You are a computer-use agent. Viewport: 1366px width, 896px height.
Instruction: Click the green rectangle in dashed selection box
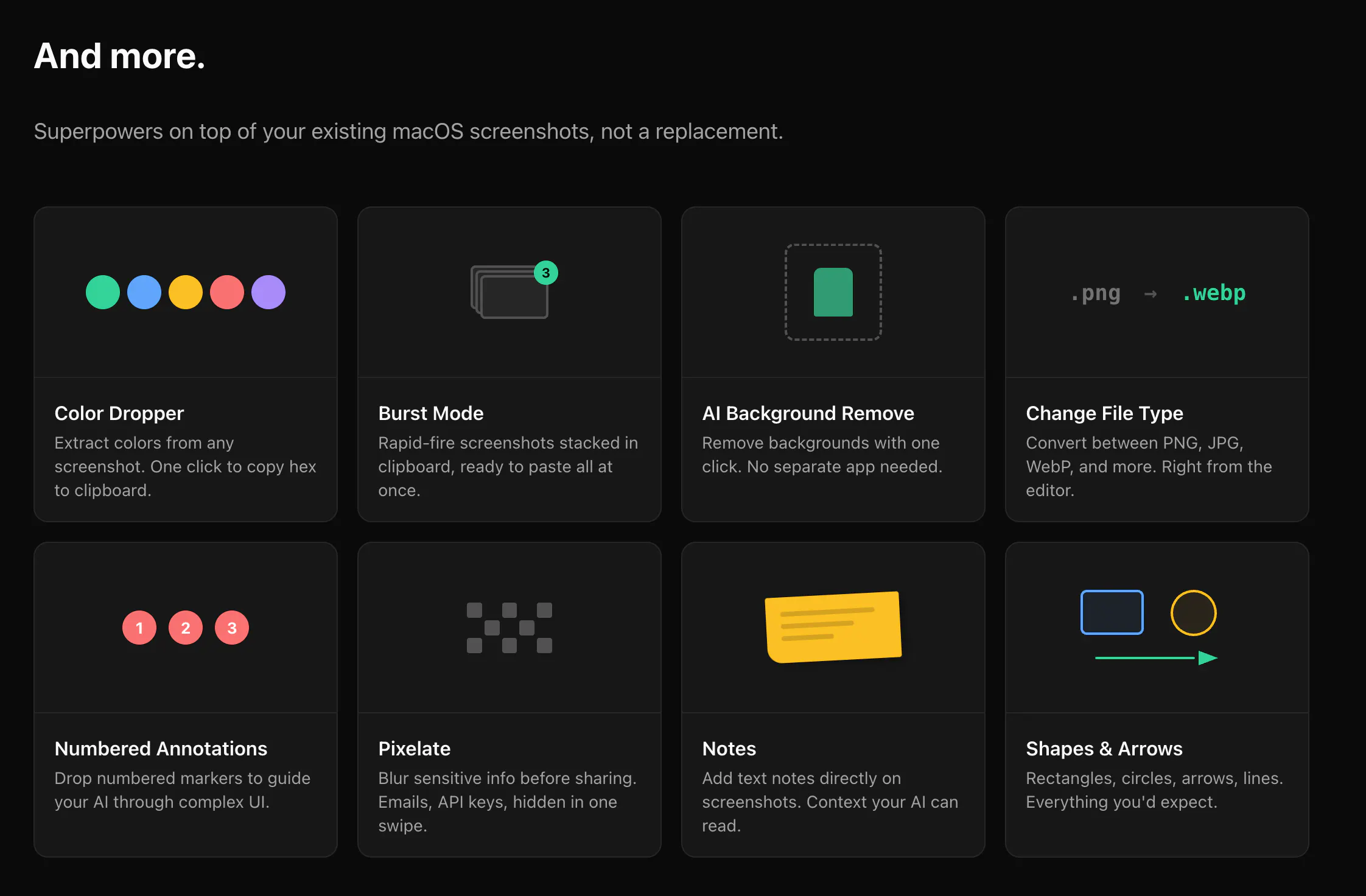(x=833, y=292)
